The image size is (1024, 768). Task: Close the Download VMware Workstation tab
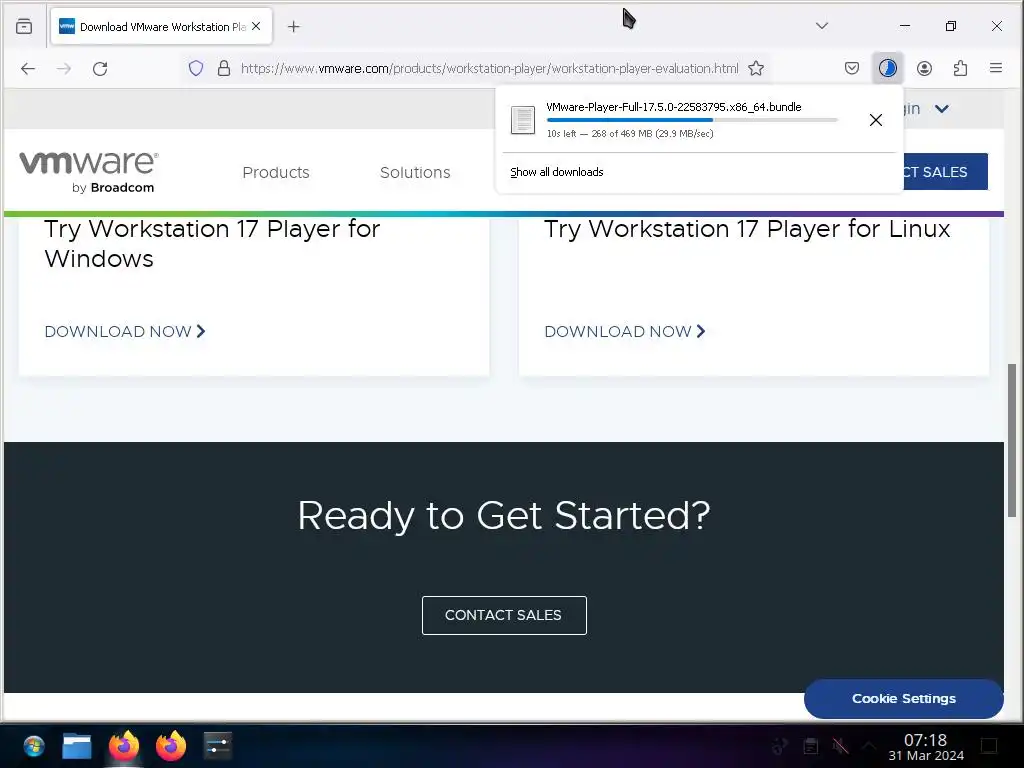pyautogui.click(x=256, y=26)
